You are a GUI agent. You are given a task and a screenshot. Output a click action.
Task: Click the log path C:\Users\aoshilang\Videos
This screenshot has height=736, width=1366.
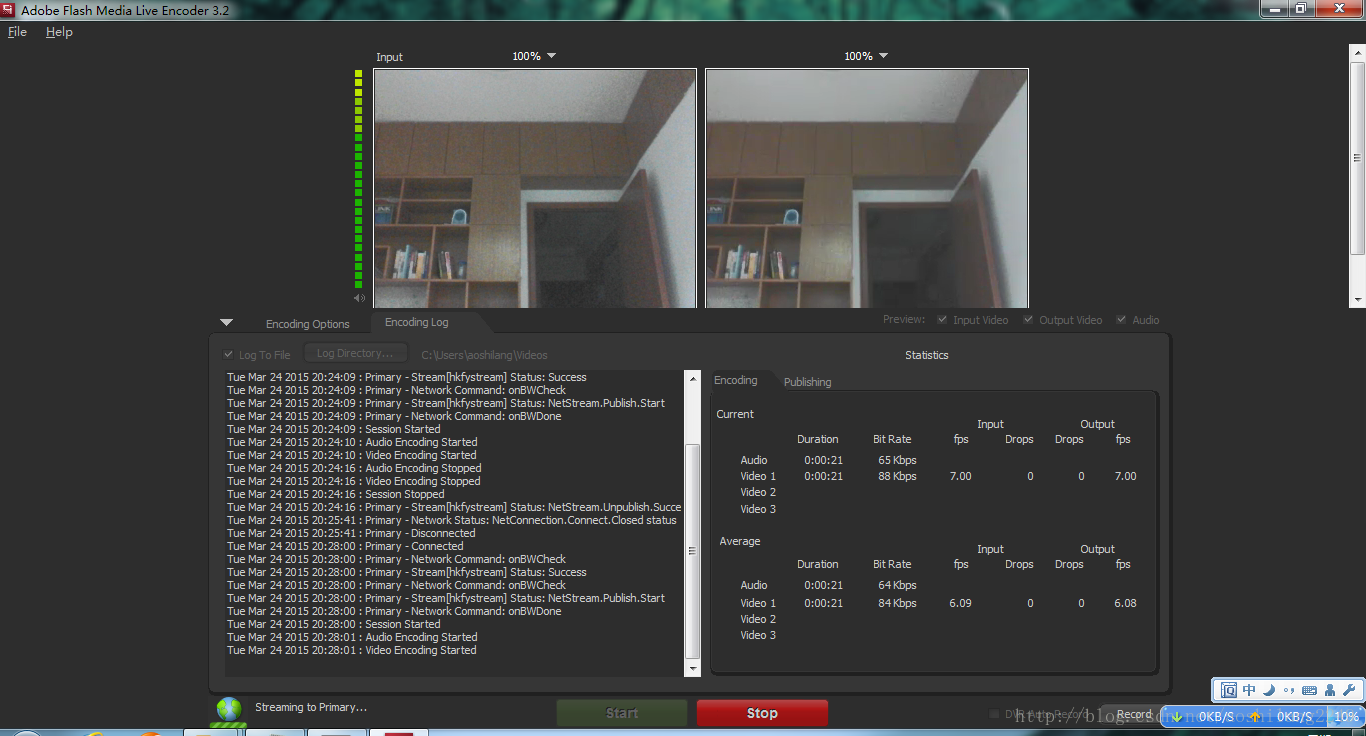click(484, 355)
